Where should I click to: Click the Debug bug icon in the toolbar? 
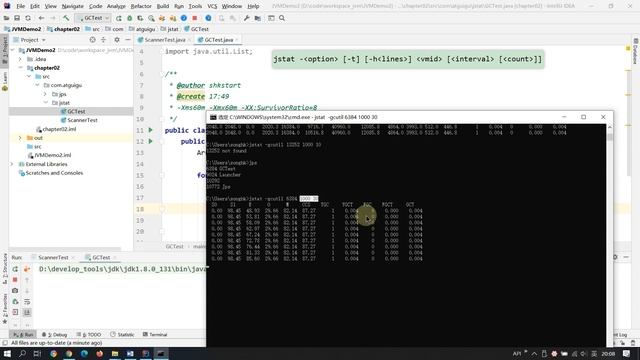pyautogui.click(x=129, y=18)
